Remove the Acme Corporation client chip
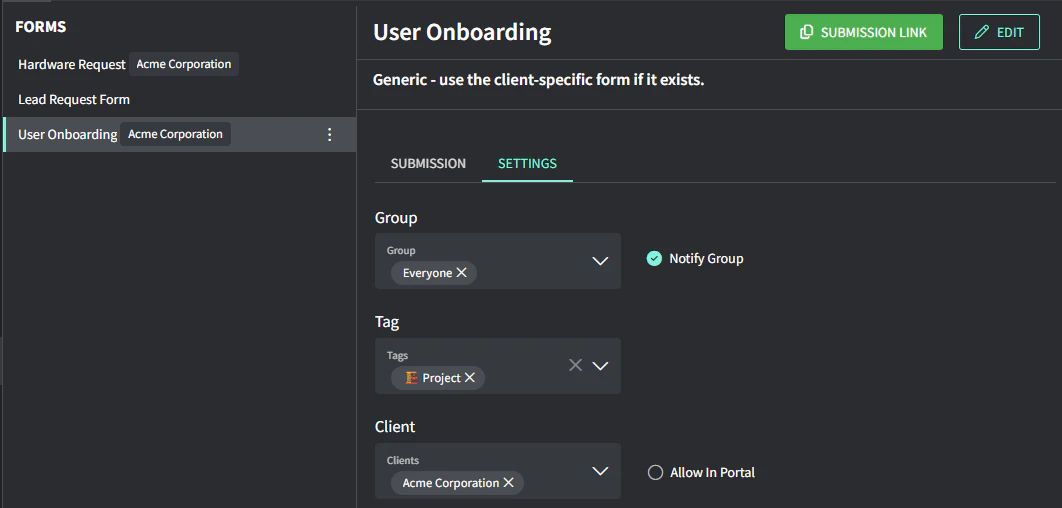This screenshot has height=508, width=1062. (x=508, y=483)
